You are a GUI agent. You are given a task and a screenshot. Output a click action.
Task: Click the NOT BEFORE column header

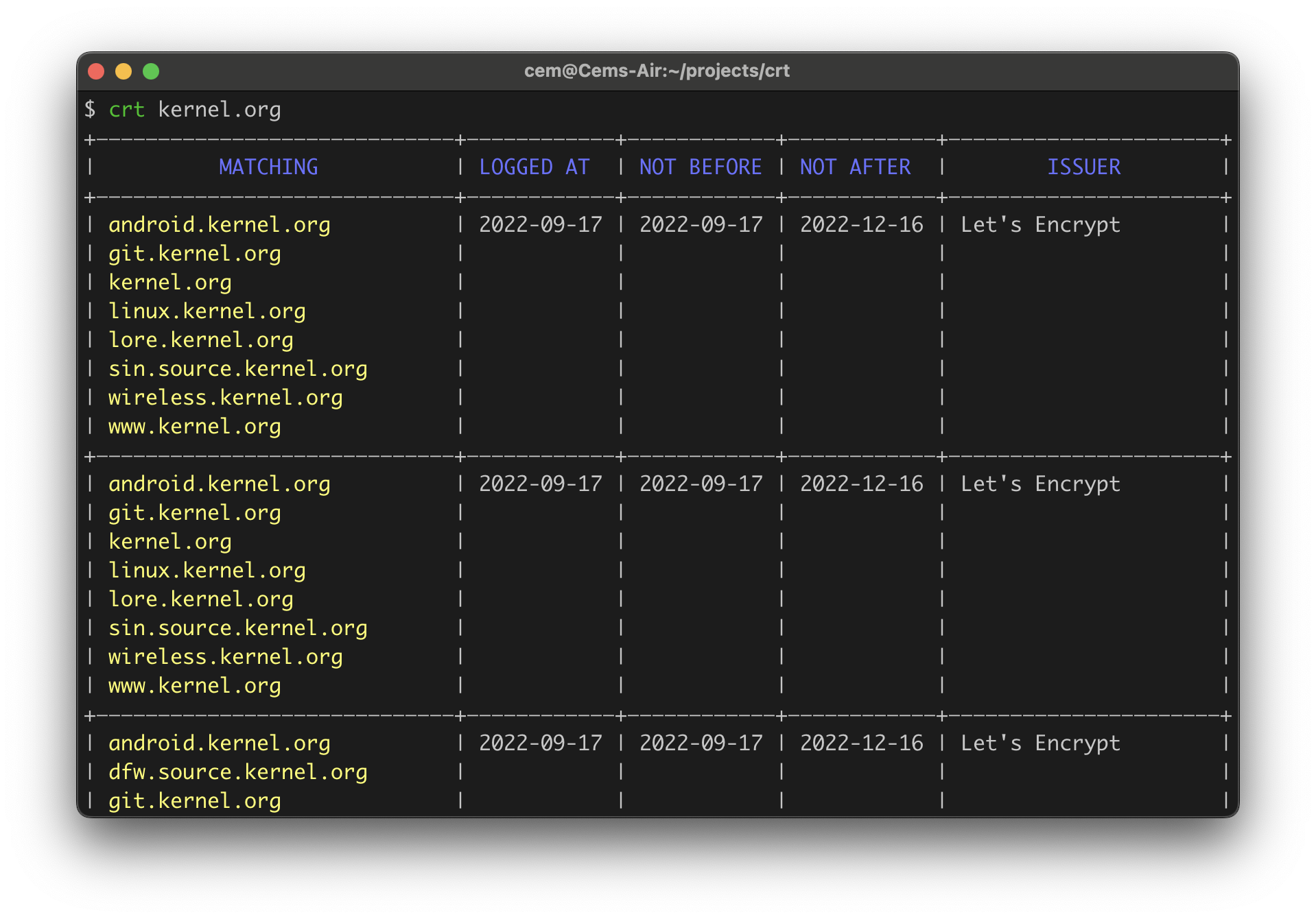point(700,167)
